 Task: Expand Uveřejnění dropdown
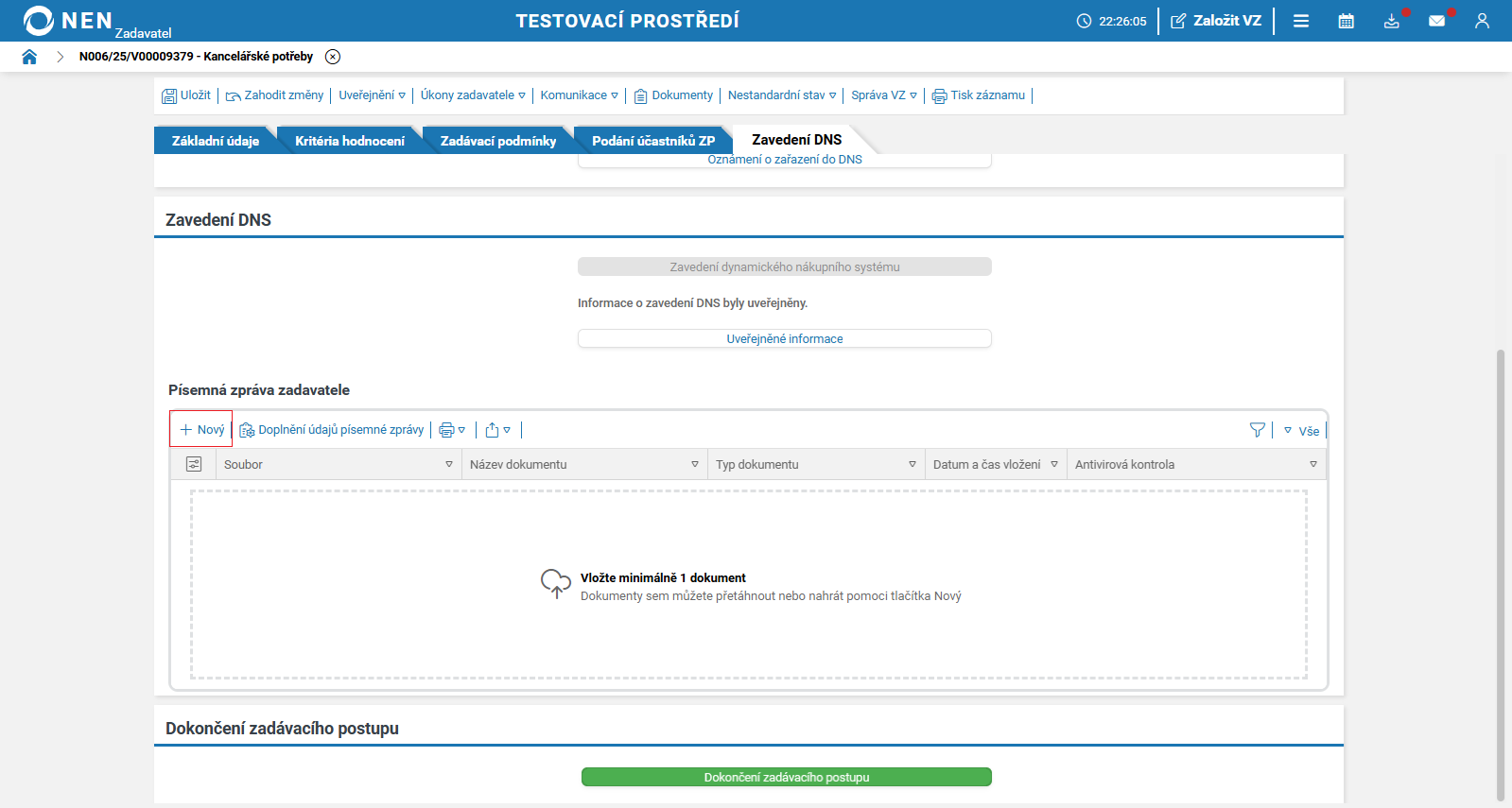(372, 95)
